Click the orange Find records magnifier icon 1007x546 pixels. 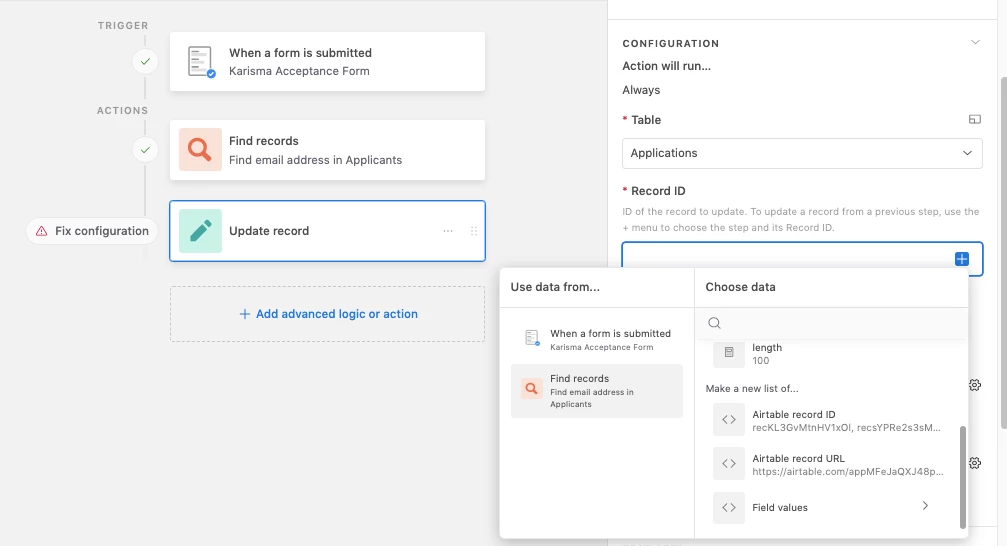200,150
